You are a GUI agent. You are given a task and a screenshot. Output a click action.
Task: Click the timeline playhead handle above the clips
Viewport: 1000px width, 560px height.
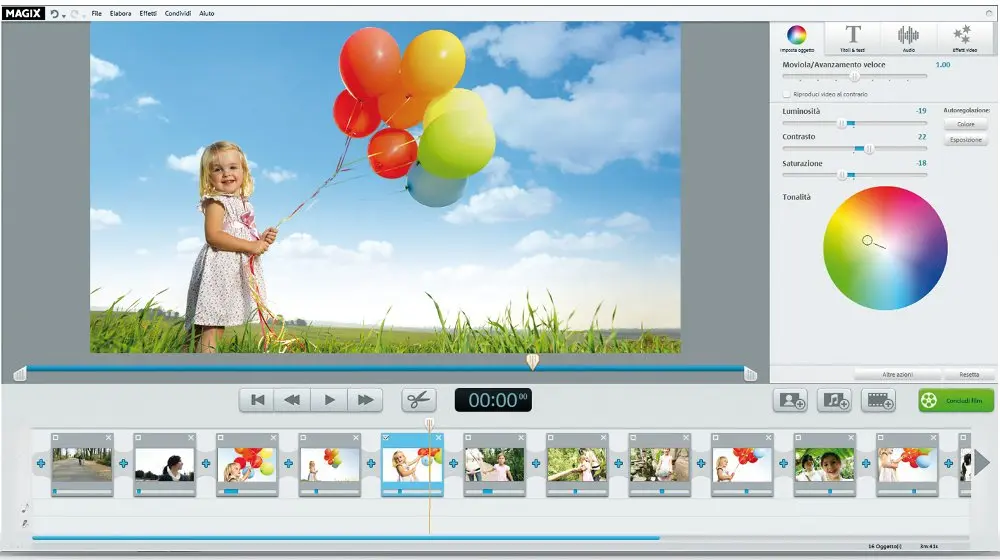429,424
